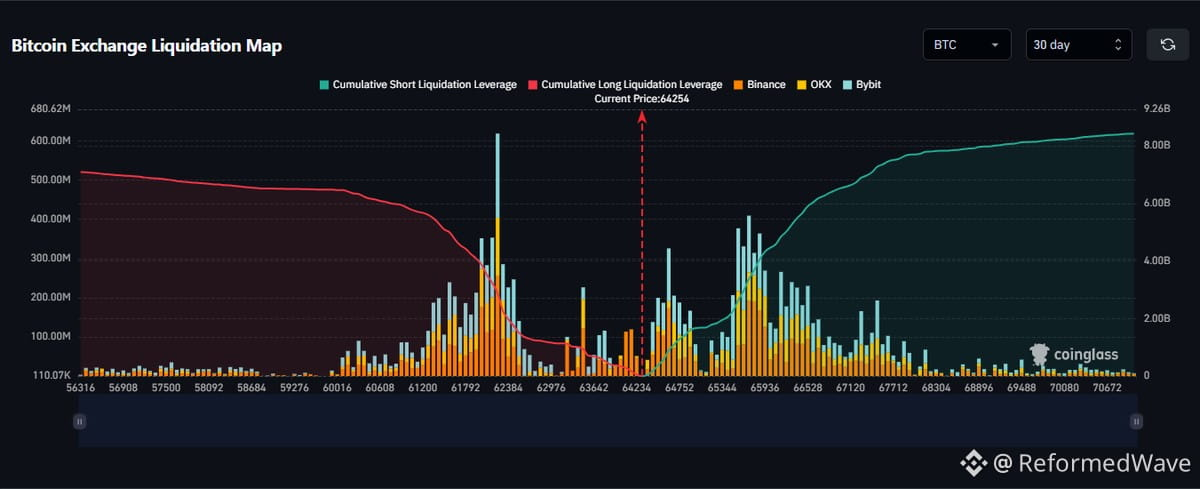This screenshot has height=489, width=1200.
Task: Toggle the Bybit legend series
Action: point(862,85)
